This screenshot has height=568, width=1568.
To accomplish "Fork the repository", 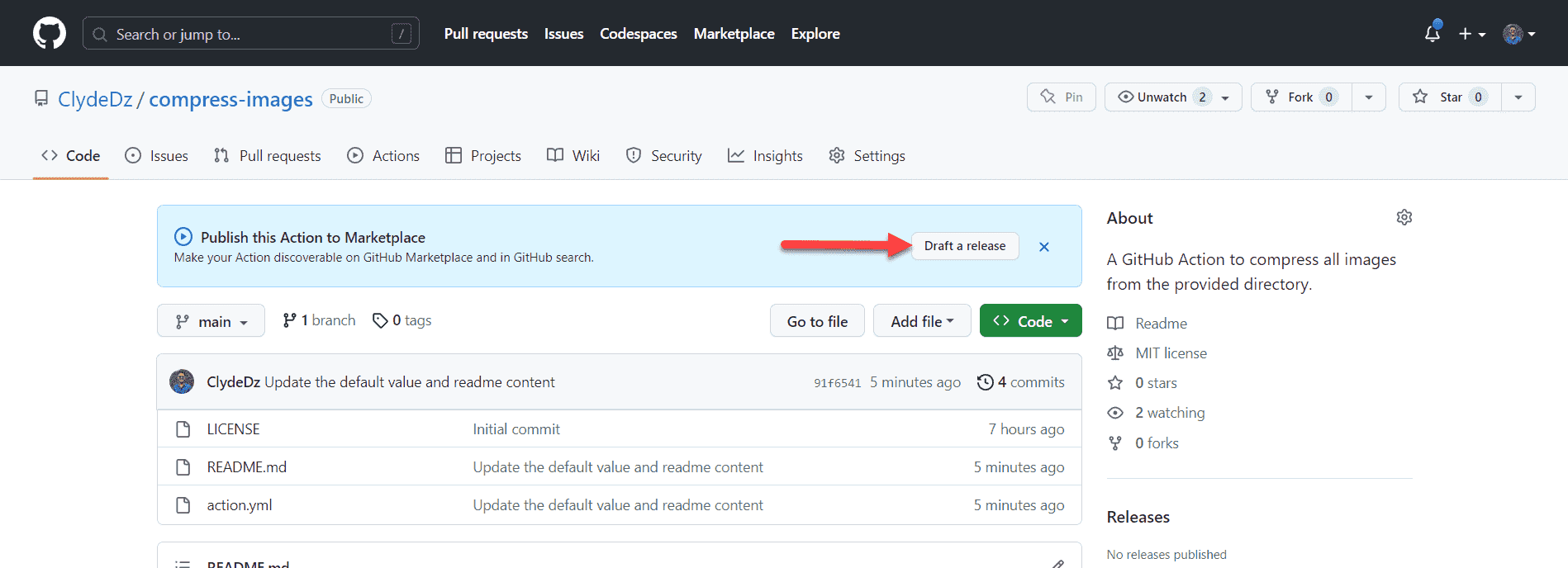I will click(1301, 97).
